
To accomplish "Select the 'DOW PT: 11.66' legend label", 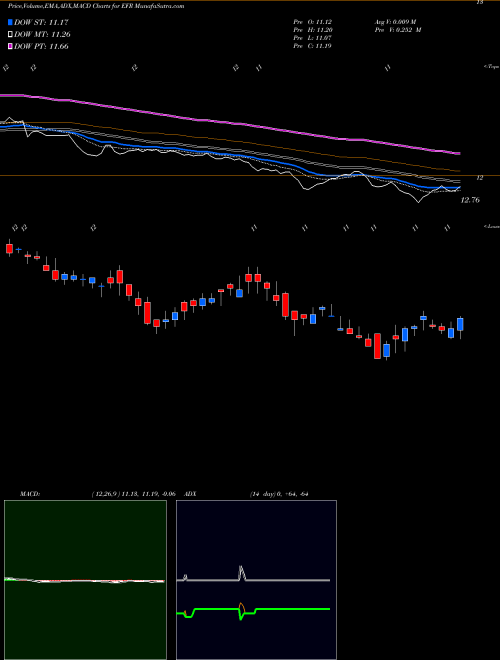I will pos(42,46).
